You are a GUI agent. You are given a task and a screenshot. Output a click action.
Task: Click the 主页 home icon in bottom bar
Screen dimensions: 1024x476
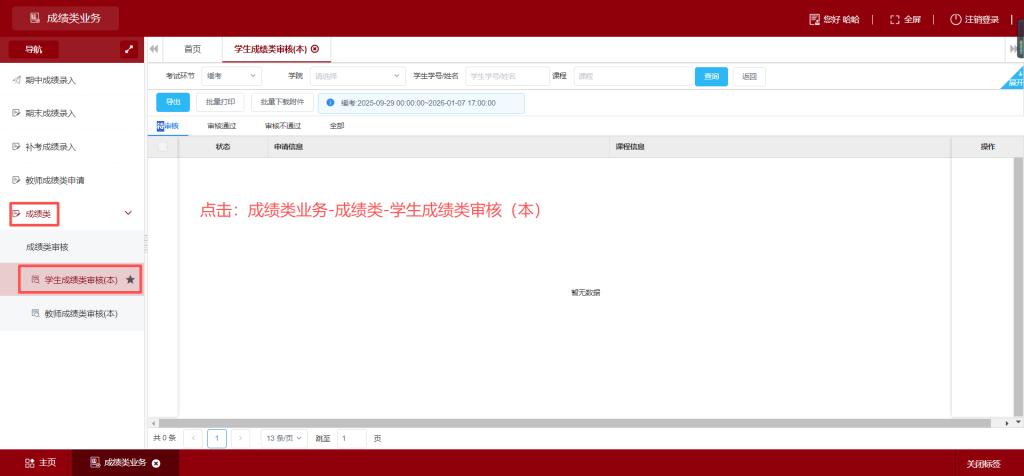(x=29, y=463)
